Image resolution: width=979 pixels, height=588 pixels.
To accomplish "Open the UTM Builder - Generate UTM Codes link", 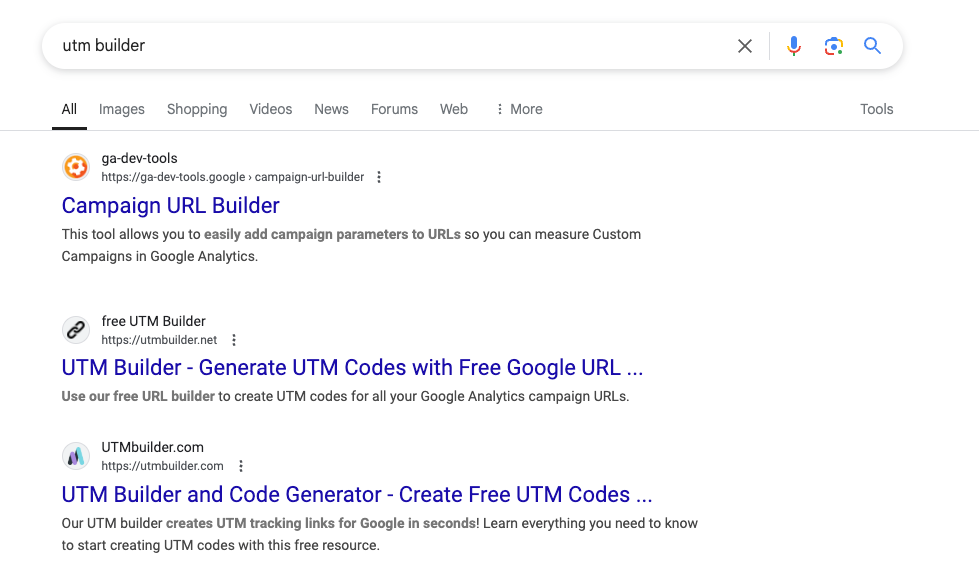I will pos(352,368).
